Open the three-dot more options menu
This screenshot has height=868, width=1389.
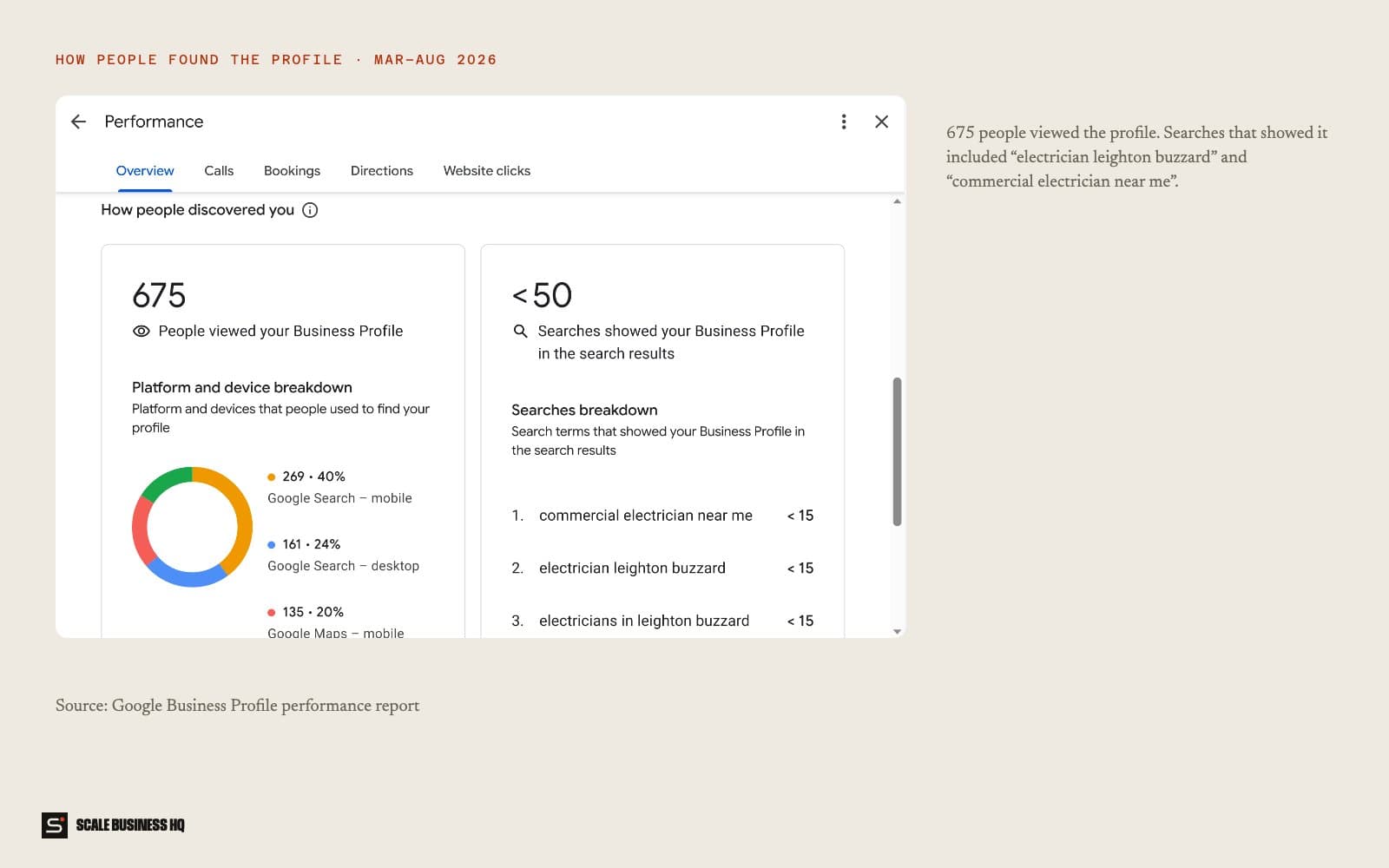pyautogui.click(x=843, y=122)
